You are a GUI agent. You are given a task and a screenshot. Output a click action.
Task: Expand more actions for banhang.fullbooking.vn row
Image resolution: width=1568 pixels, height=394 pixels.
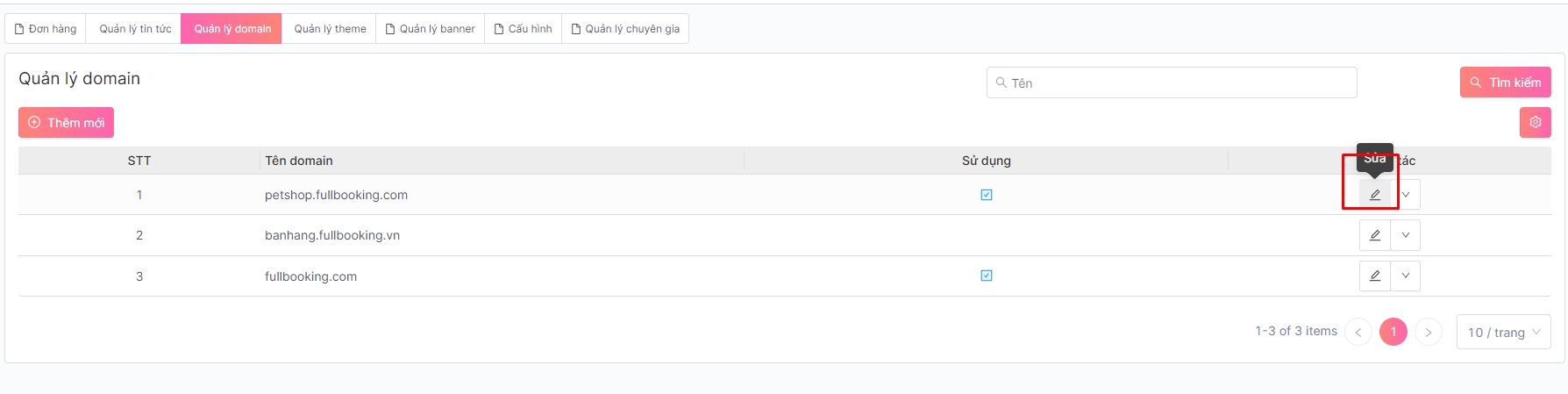click(1406, 235)
